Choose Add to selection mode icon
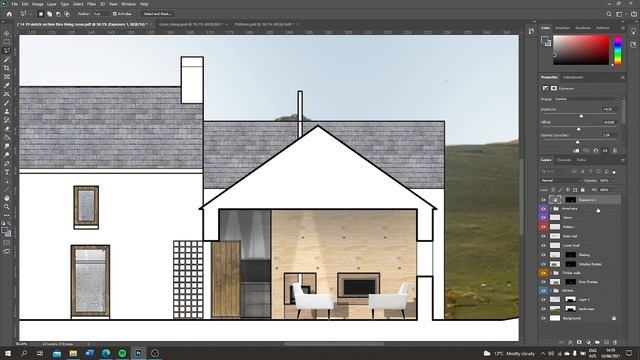 (49, 14)
